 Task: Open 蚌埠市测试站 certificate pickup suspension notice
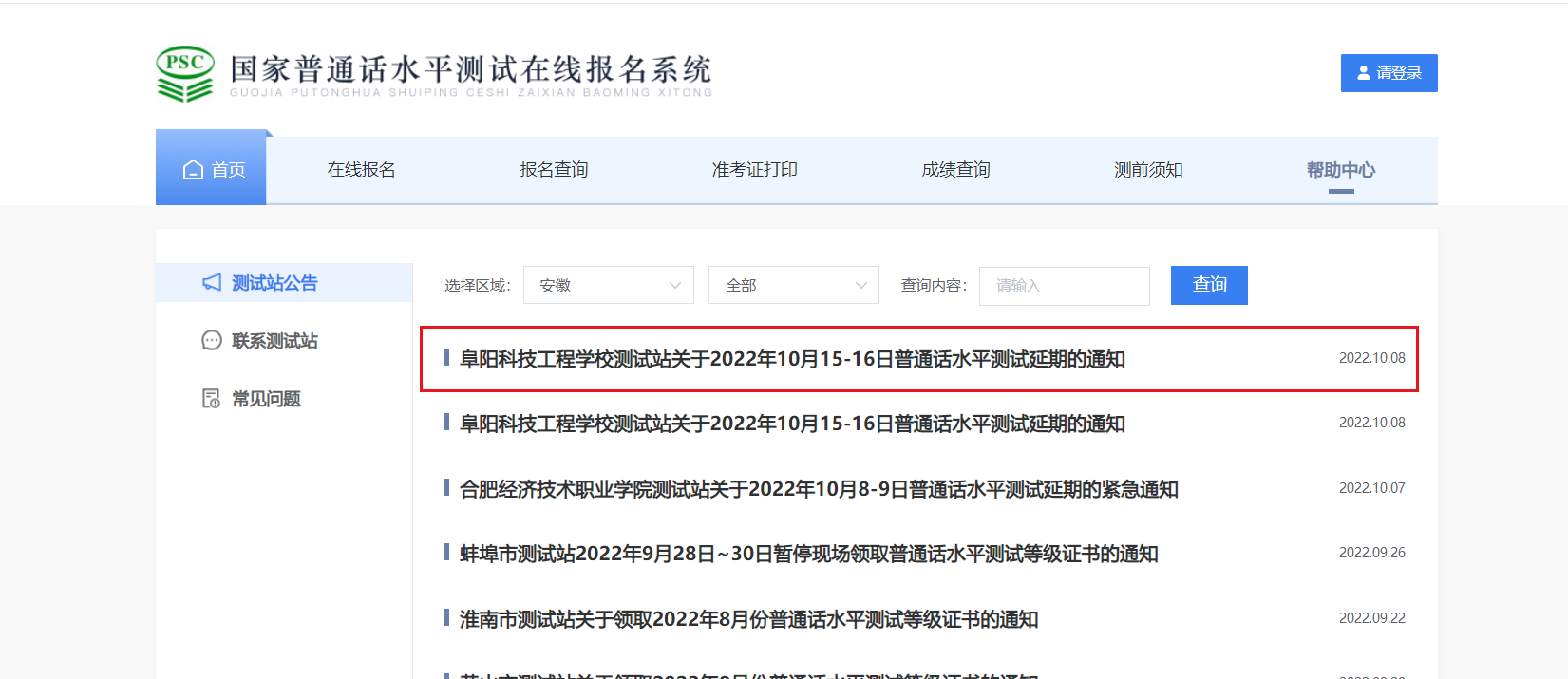(x=808, y=555)
